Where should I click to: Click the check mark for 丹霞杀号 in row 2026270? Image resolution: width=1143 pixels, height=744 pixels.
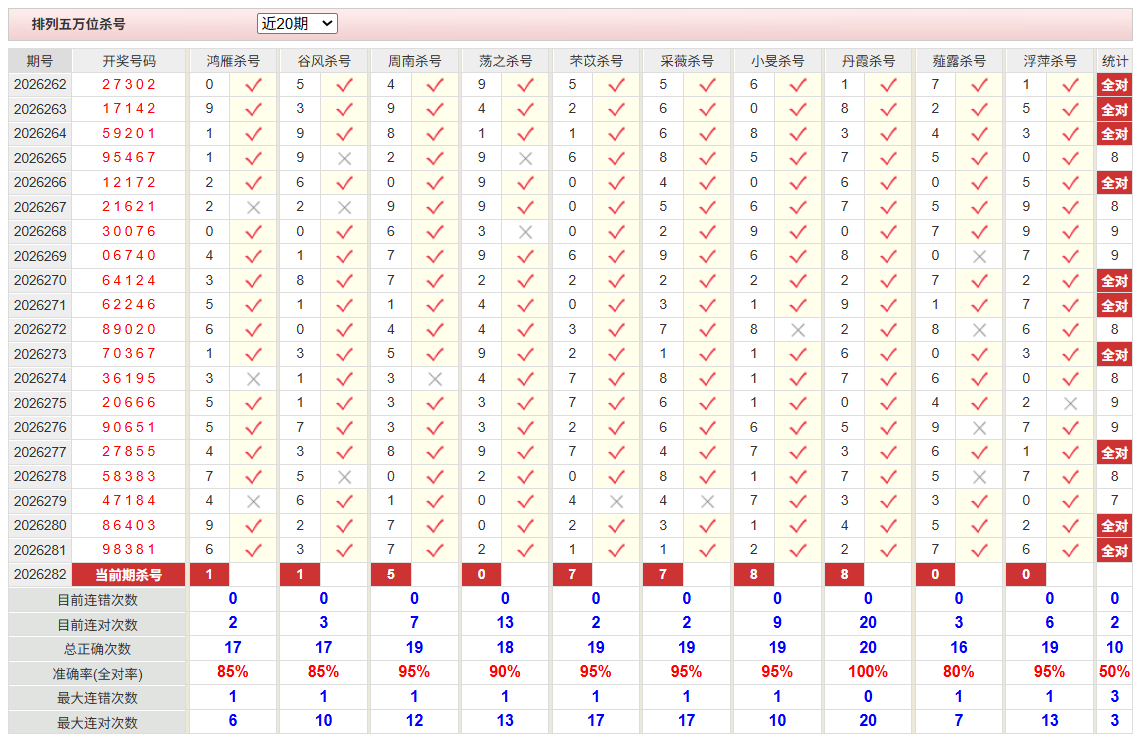pyautogui.click(x=889, y=281)
